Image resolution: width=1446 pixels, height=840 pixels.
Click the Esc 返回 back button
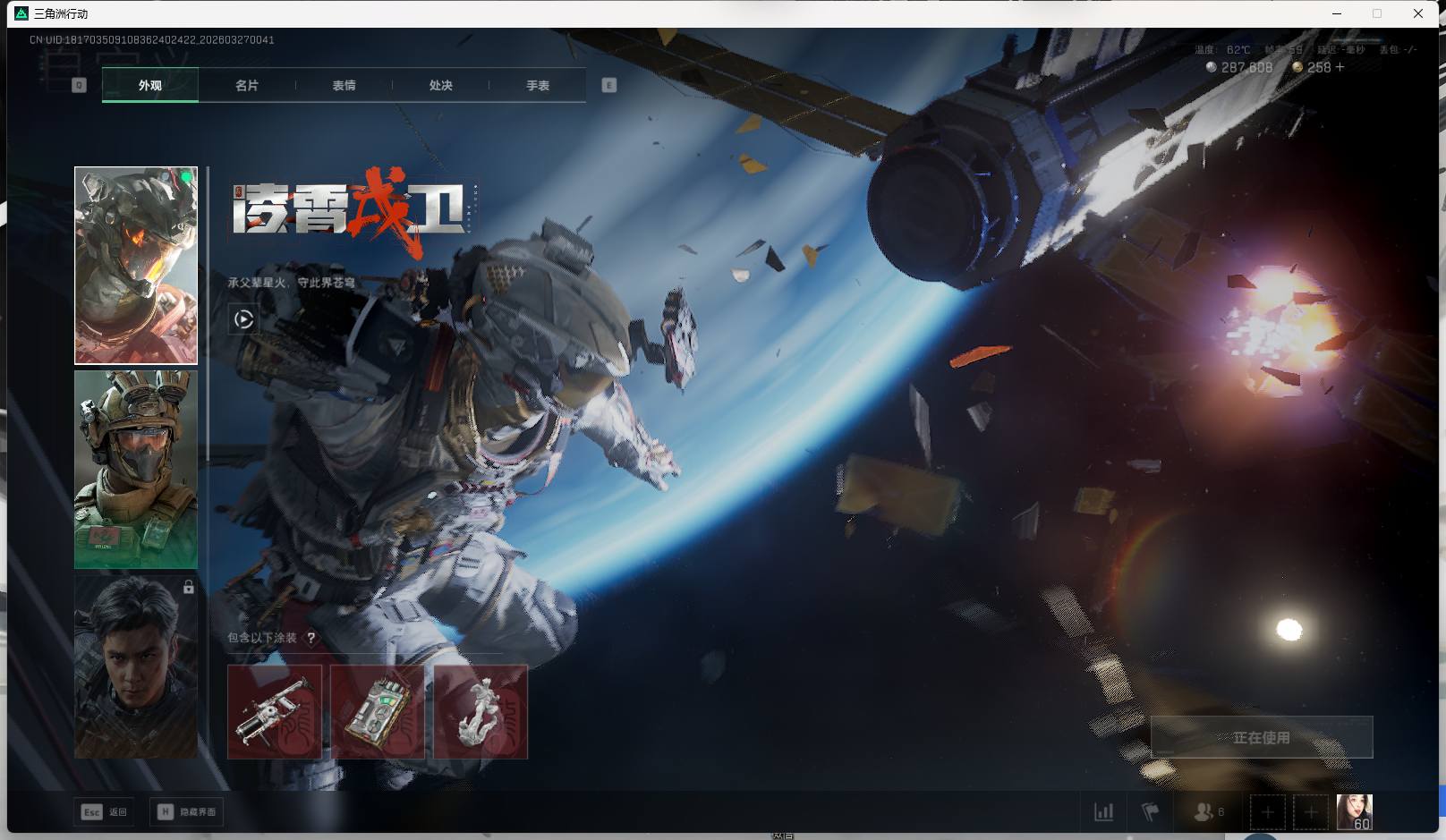[x=105, y=811]
